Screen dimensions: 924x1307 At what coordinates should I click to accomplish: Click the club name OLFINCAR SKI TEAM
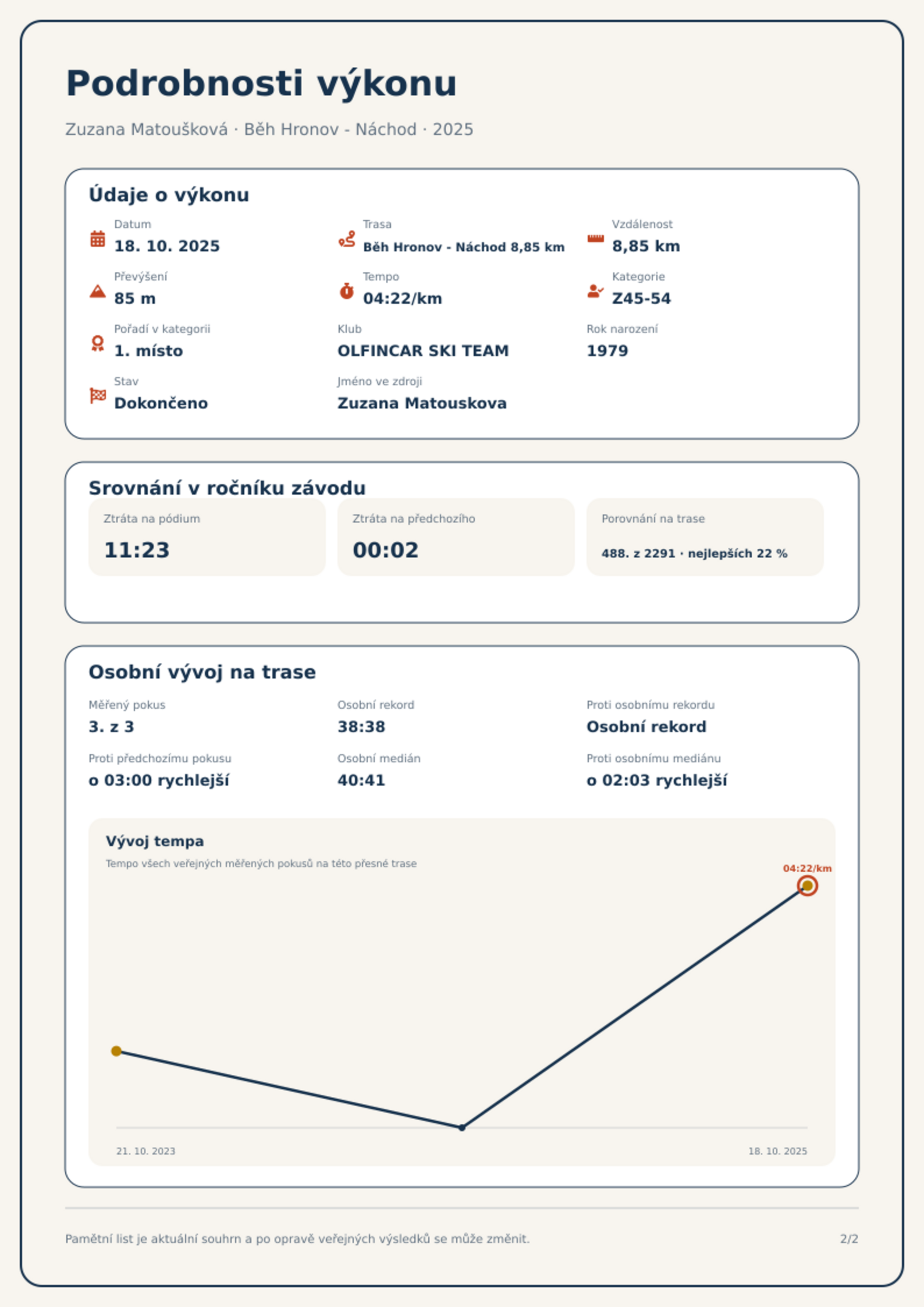coord(423,351)
